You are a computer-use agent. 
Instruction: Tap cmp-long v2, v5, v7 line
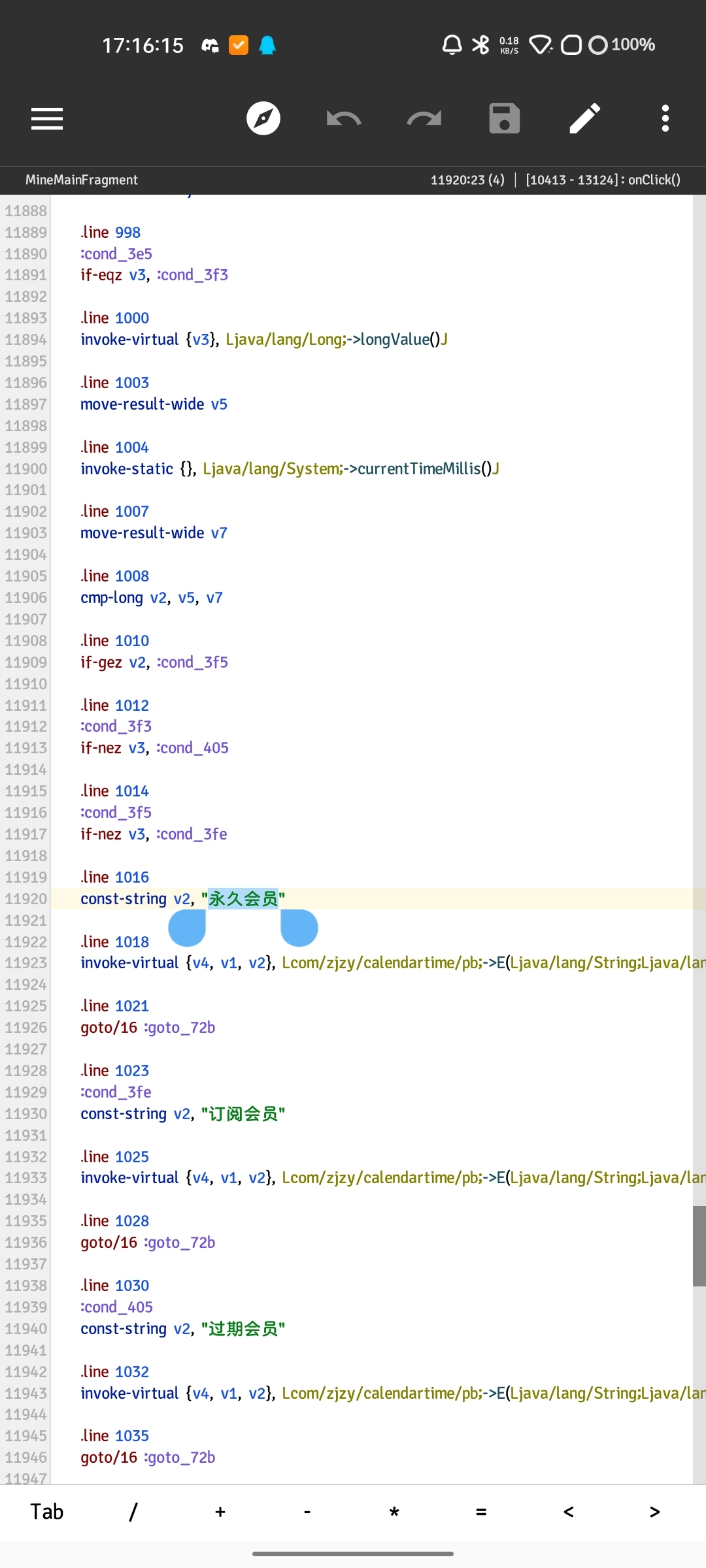coord(152,598)
